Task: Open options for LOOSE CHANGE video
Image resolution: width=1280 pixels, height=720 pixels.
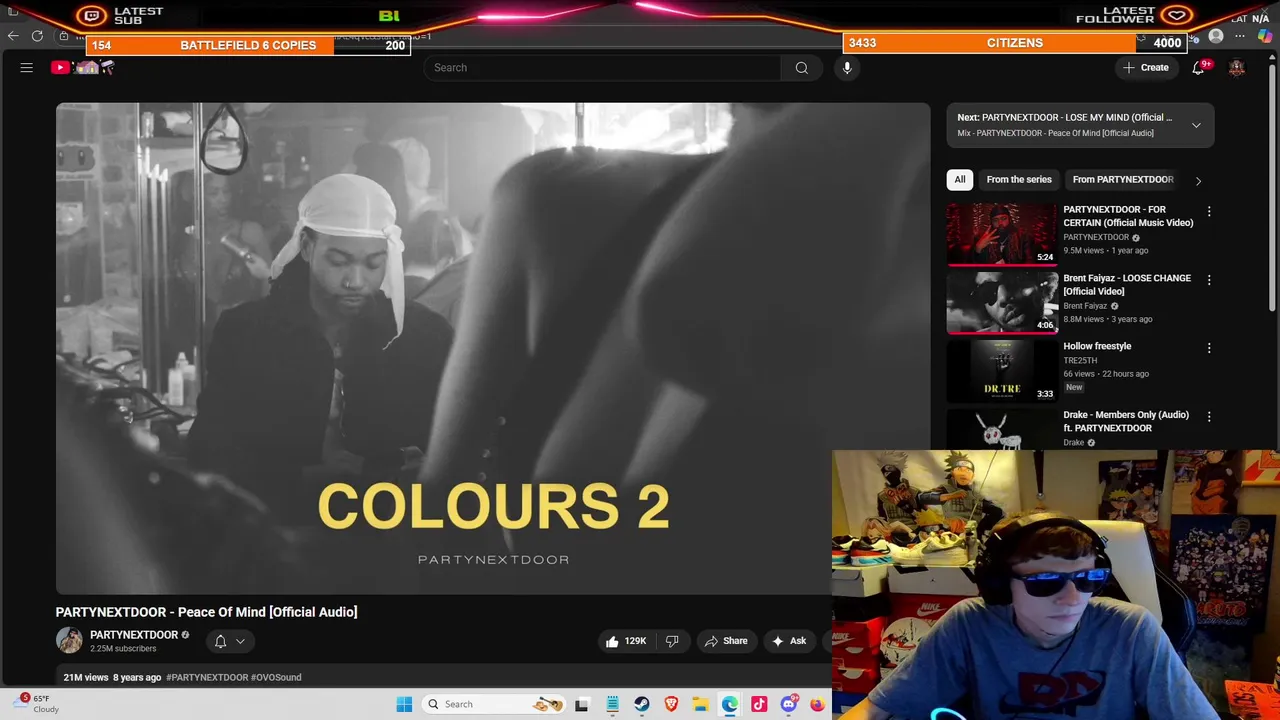Action: (1209, 280)
